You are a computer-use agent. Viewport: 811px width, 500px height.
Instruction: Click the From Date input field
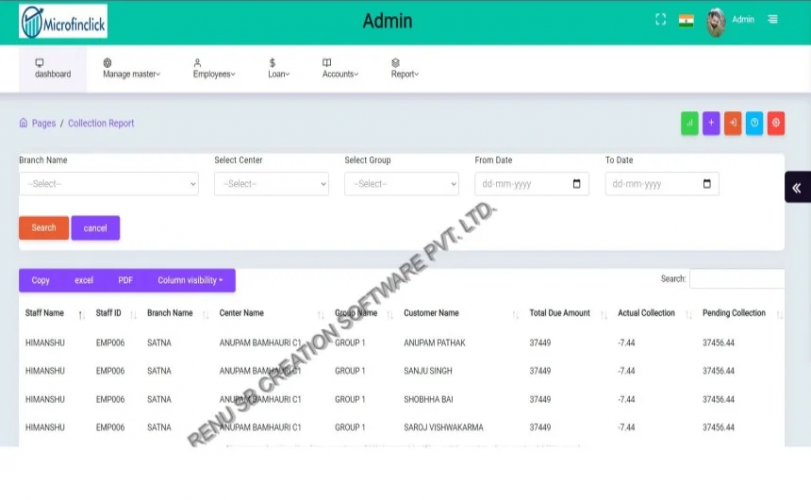[532, 184]
